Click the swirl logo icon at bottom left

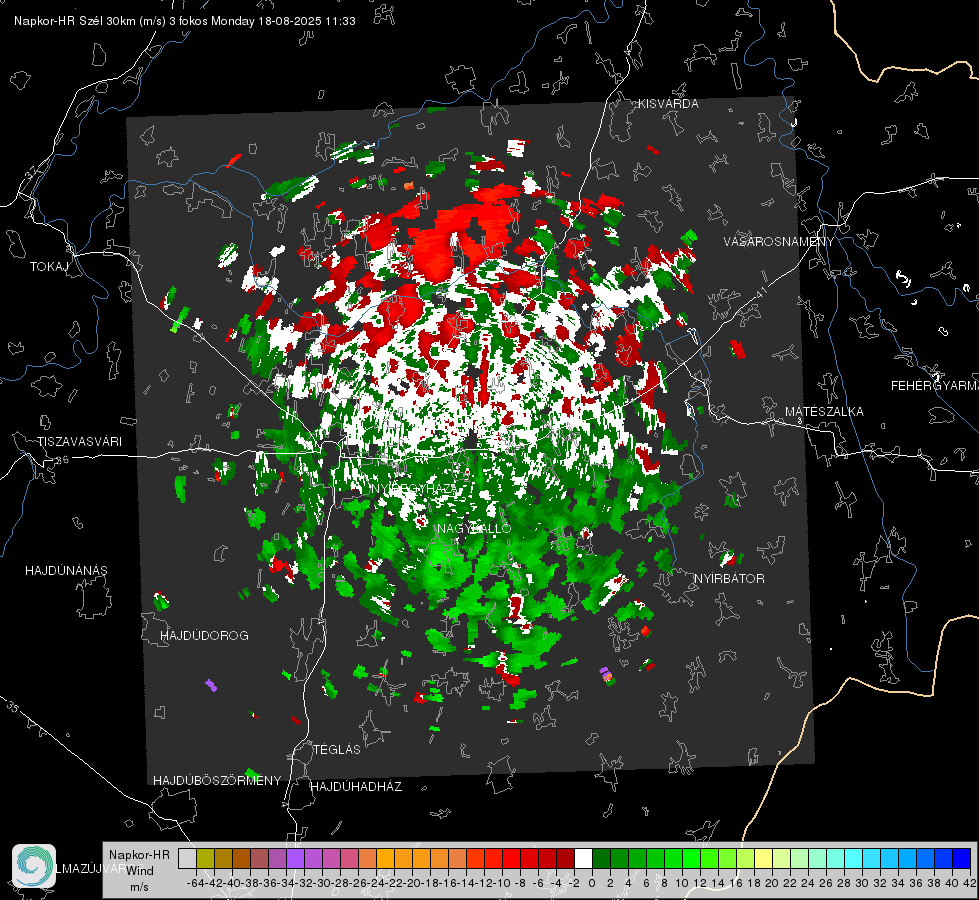(x=34, y=866)
